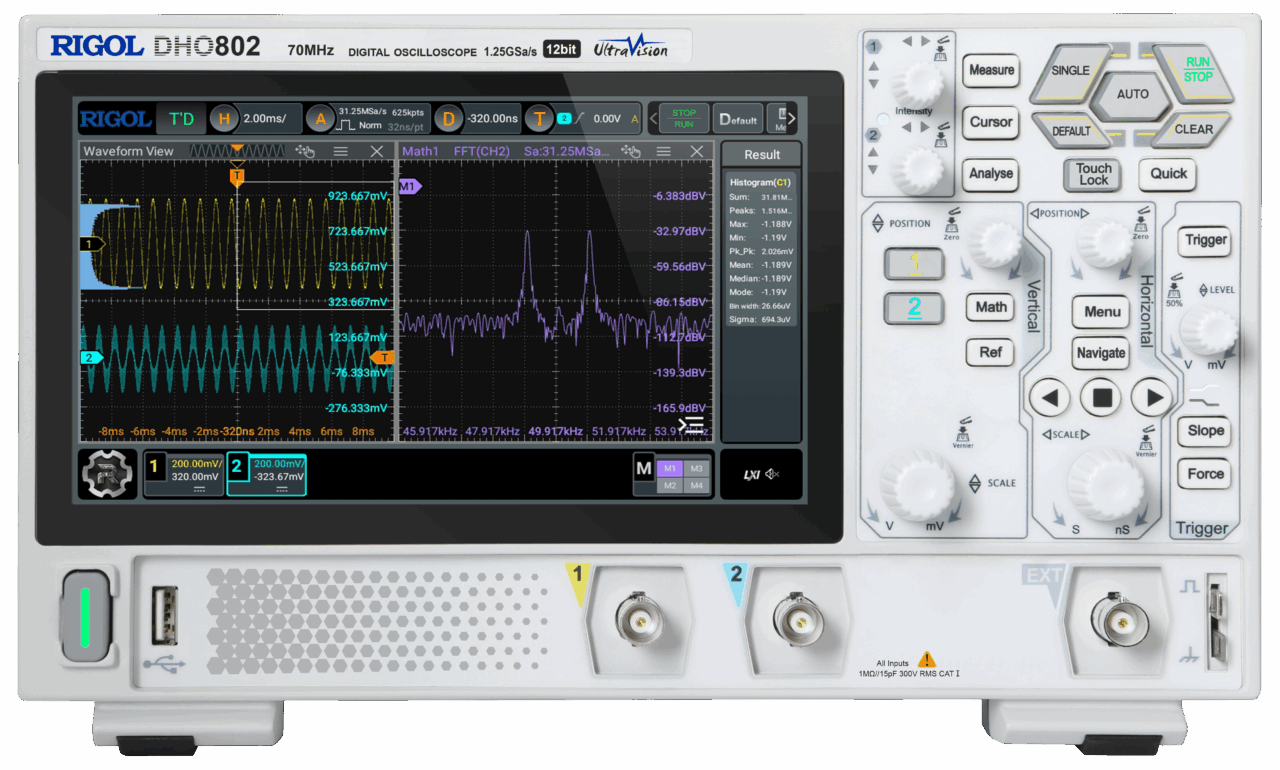Expand the toolbar with the right arrow
The width and height of the screenshot is (1280, 770).
[x=791, y=119]
